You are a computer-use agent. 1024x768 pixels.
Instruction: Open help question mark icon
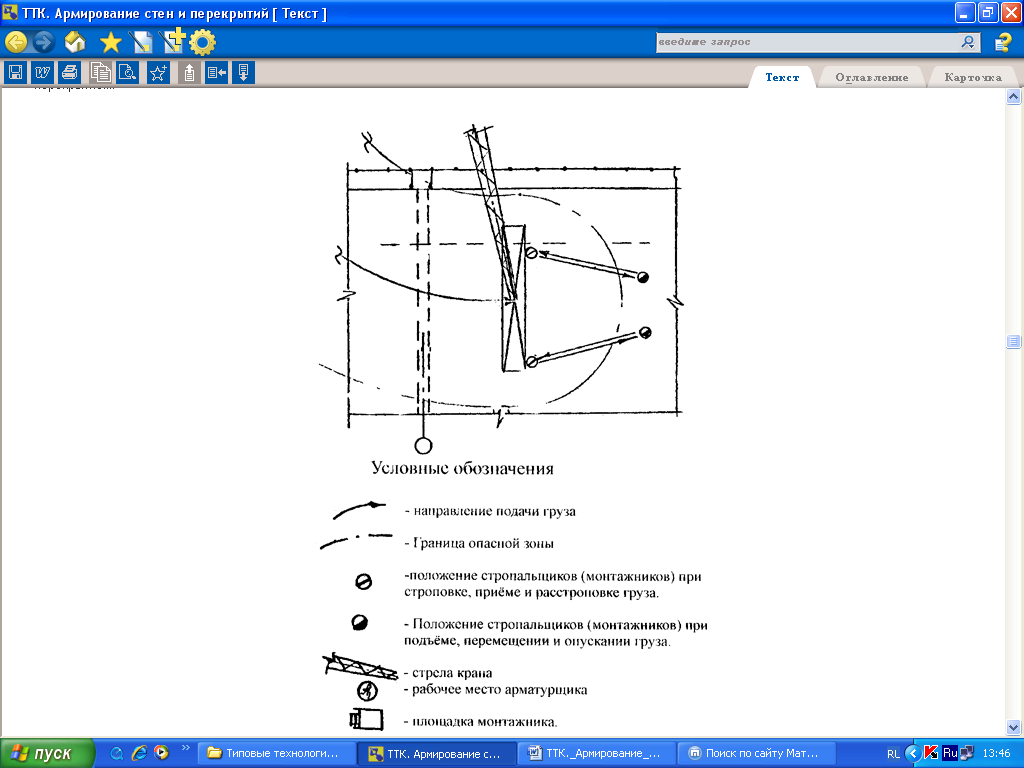[x=1002, y=43]
